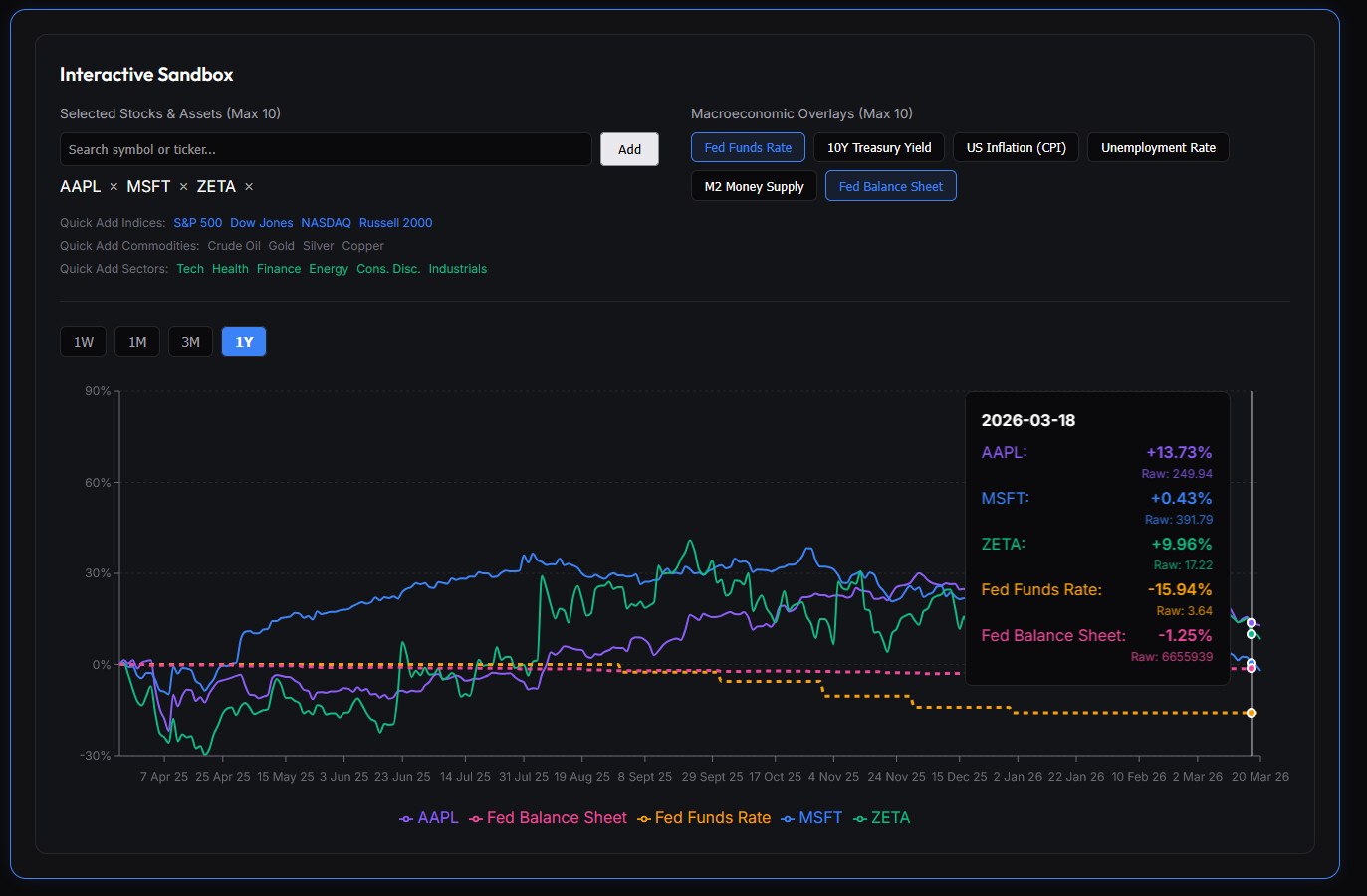The height and width of the screenshot is (896, 1367).
Task: Enable the US Inflation (CPI) overlay
Action: pyautogui.click(x=1016, y=148)
